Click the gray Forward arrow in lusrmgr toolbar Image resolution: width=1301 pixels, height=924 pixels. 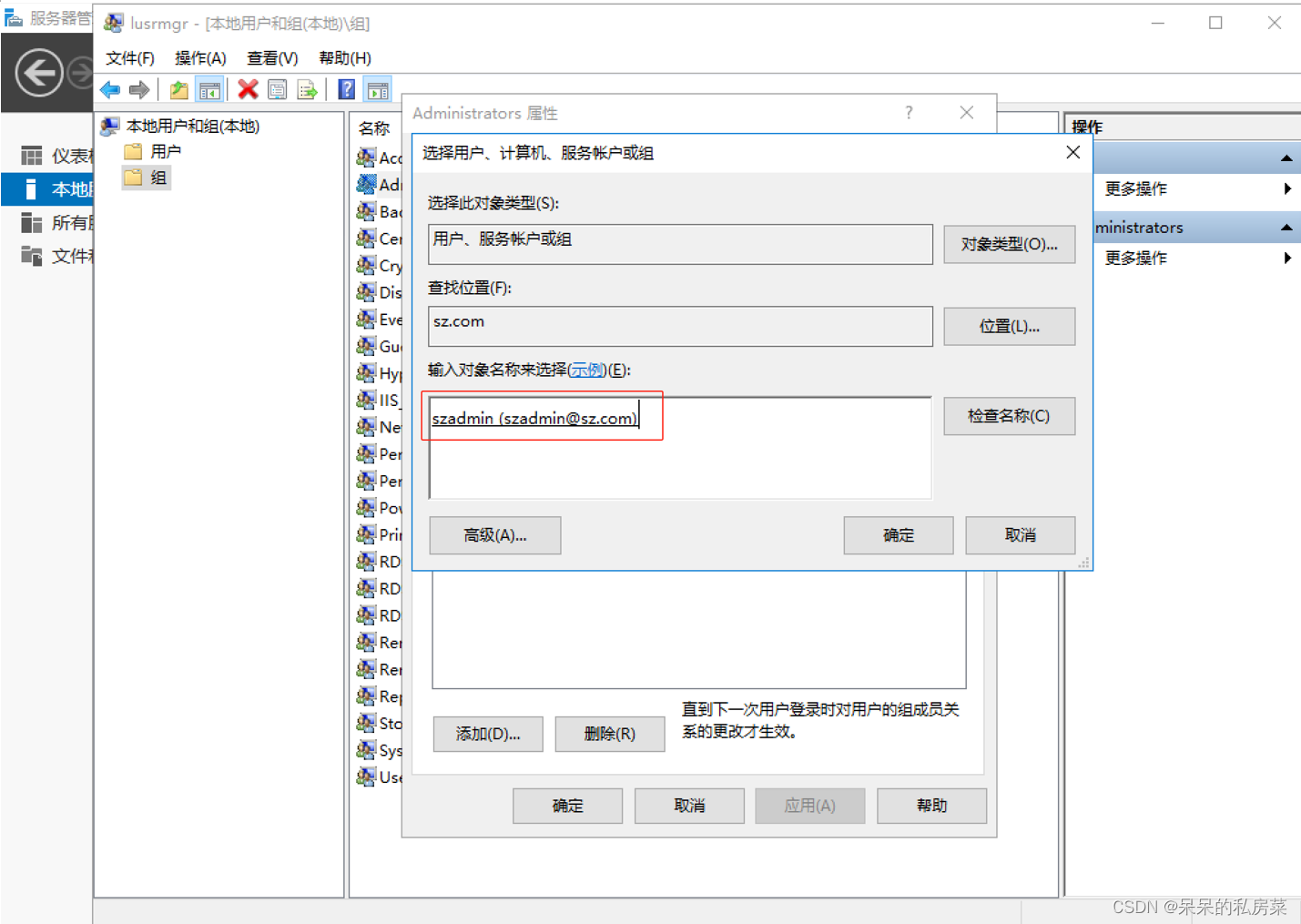139,89
